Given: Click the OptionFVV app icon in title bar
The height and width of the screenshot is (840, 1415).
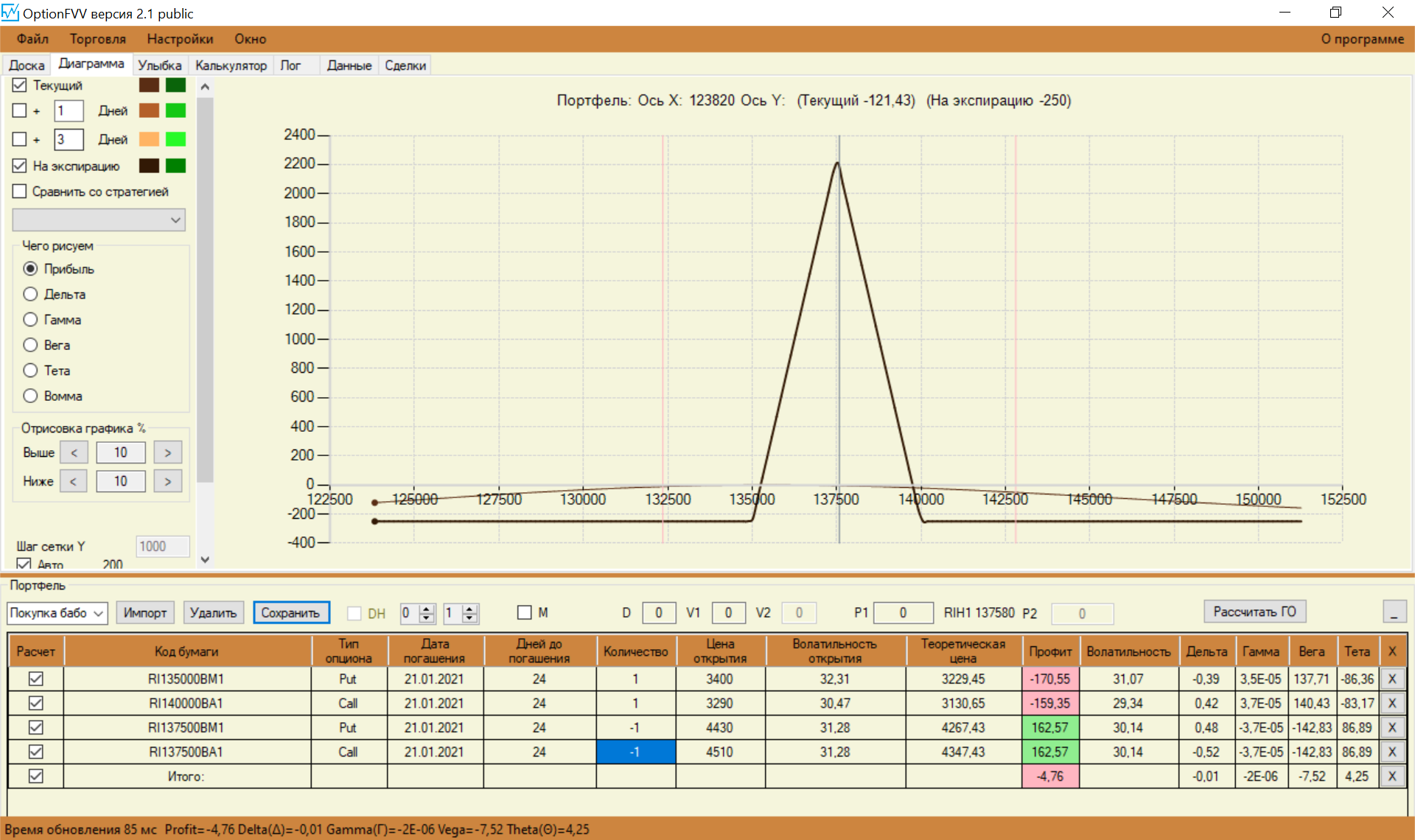Looking at the screenshot, I should pyautogui.click(x=10, y=13).
